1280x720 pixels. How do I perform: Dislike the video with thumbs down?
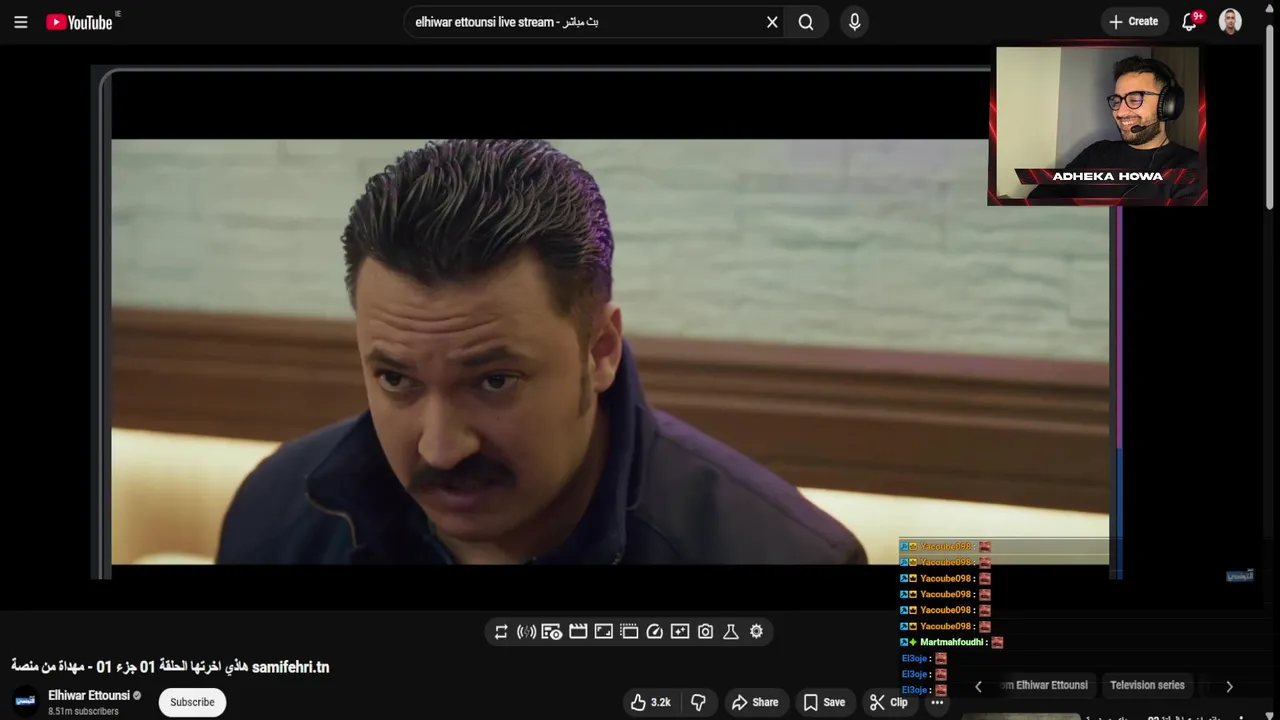coord(699,702)
